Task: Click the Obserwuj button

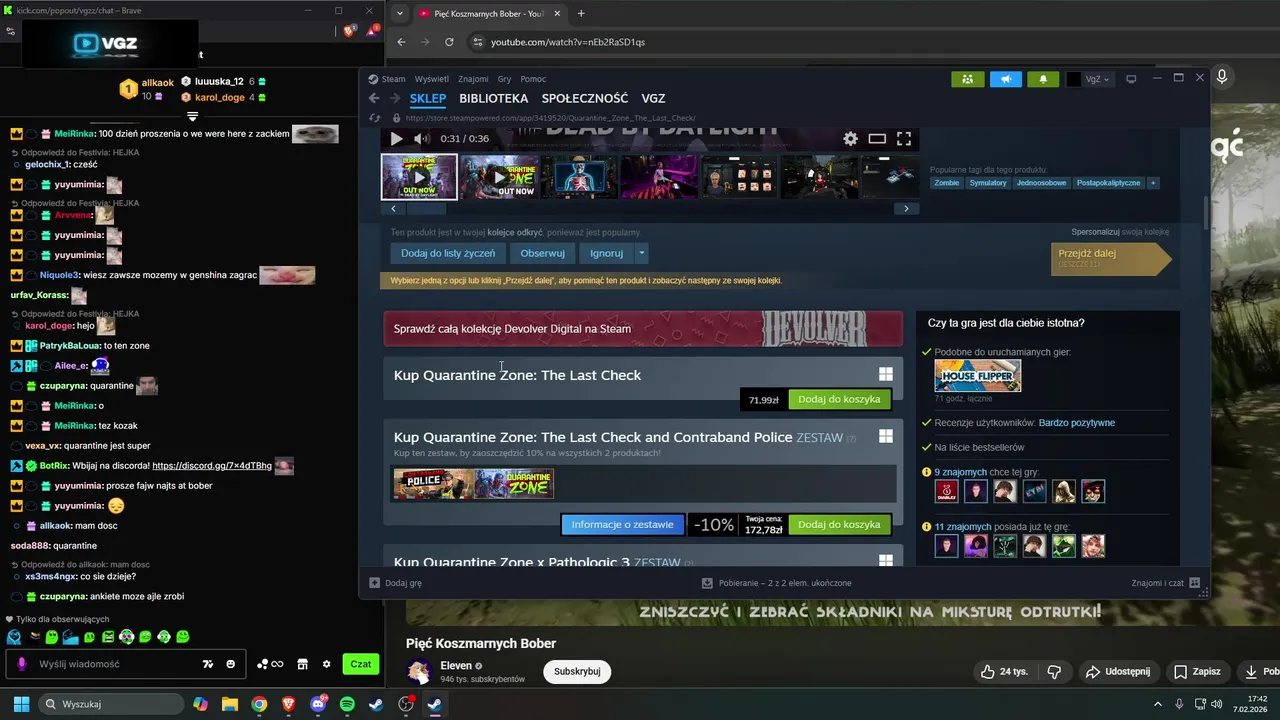Action: (543, 253)
